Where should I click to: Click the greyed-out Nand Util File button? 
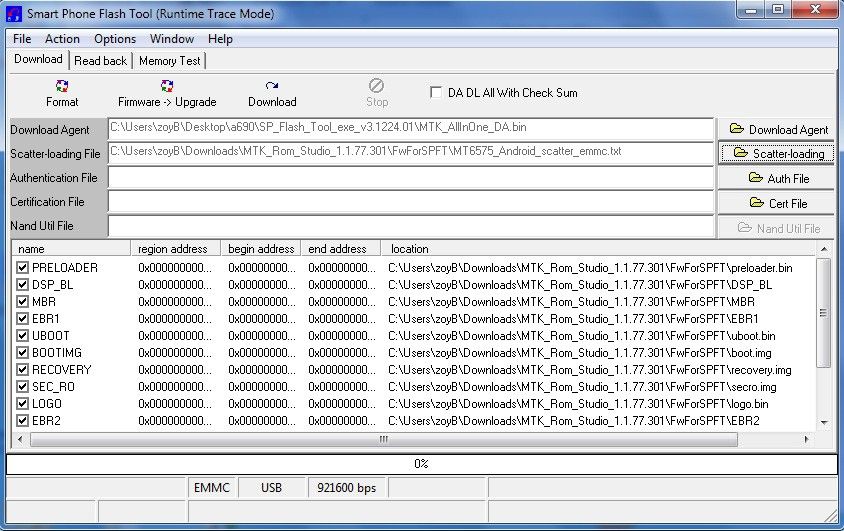pyautogui.click(x=776, y=228)
